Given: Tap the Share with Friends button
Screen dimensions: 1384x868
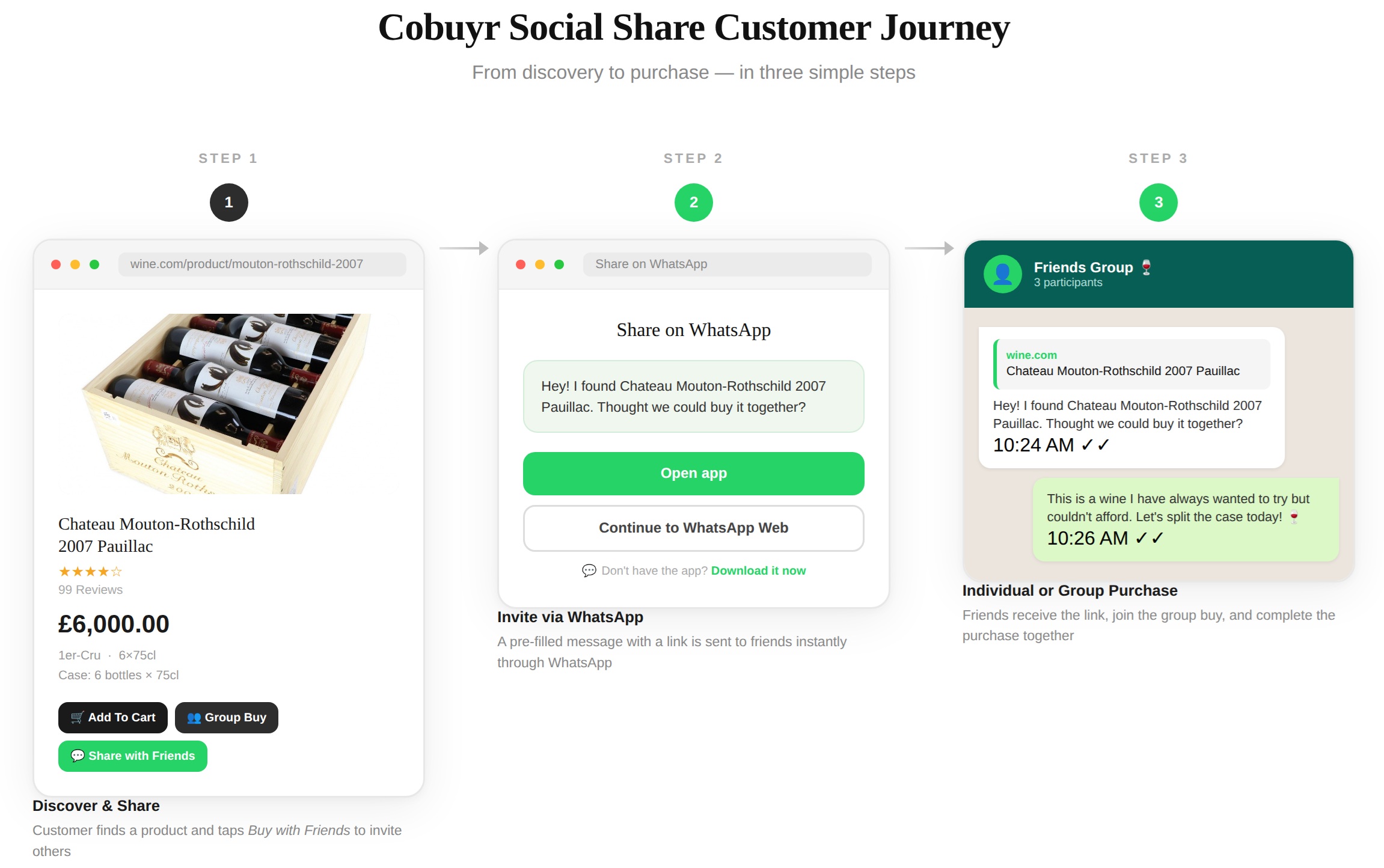Looking at the screenshot, I should tap(133, 756).
